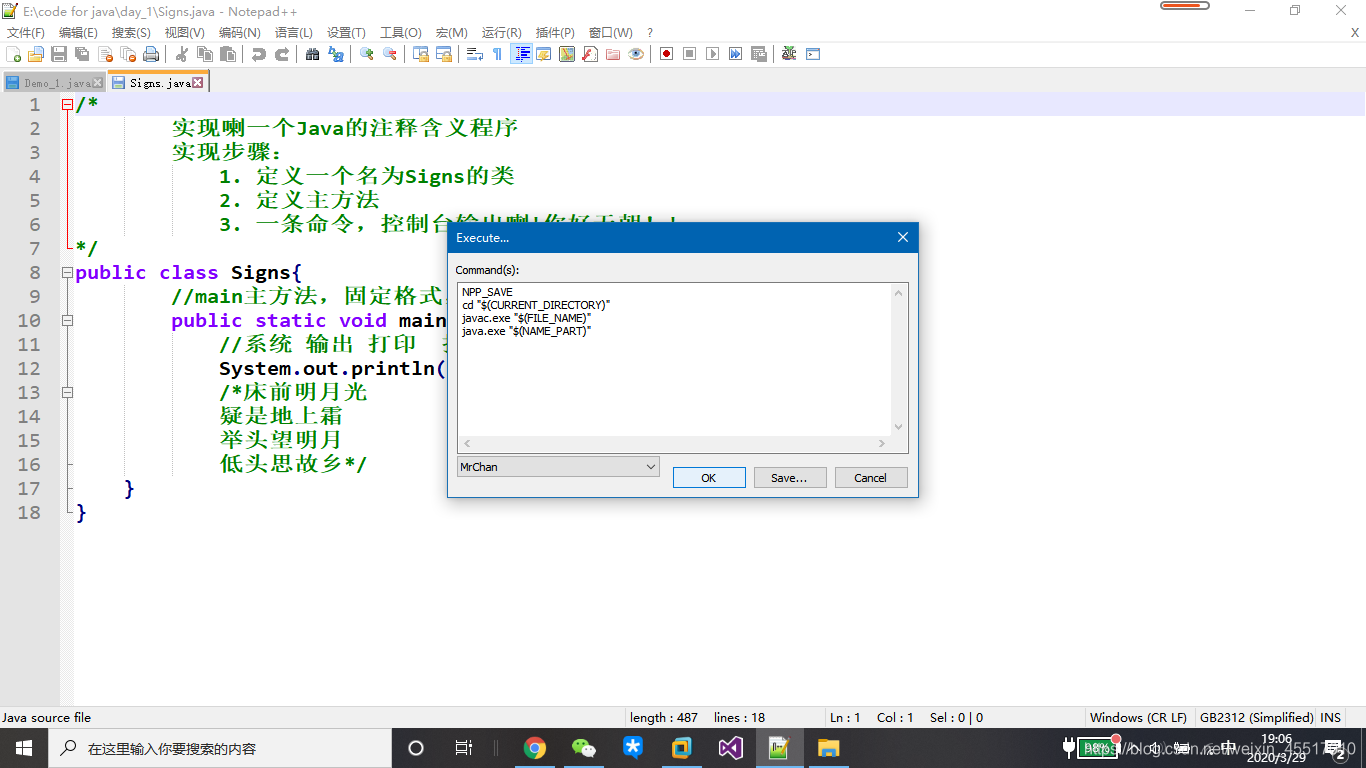The width and height of the screenshot is (1366, 768).
Task: Click the New file toolbar icon
Action: pyautogui.click(x=14, y=54)
